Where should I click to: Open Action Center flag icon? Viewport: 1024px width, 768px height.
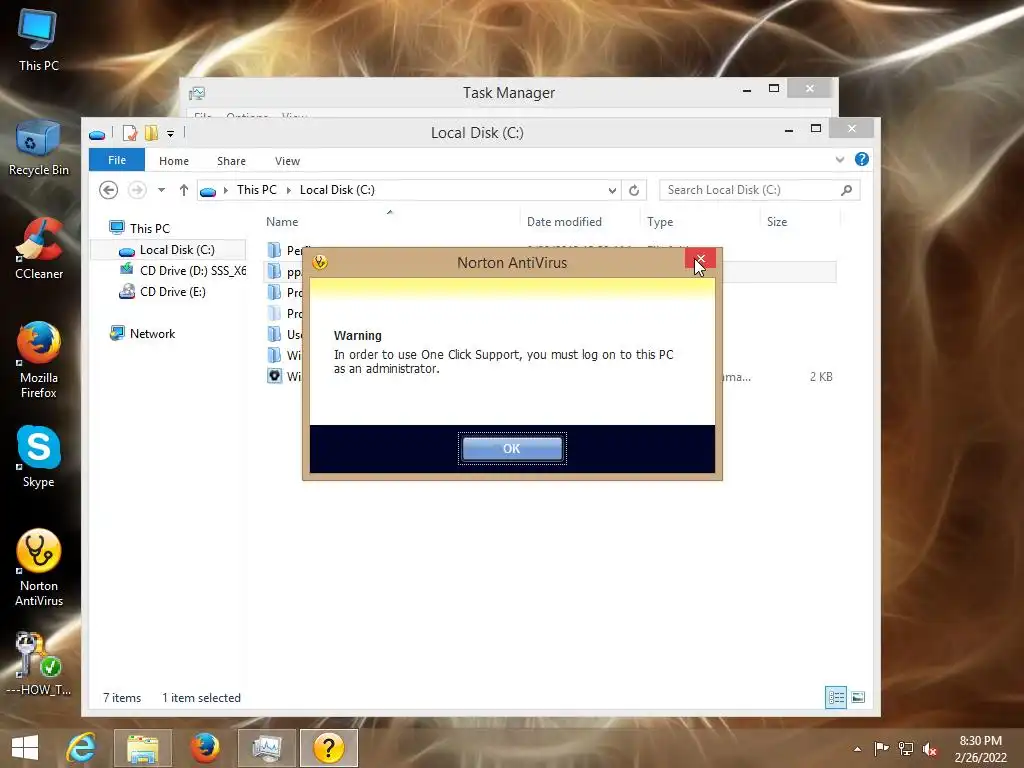point(882,748)
